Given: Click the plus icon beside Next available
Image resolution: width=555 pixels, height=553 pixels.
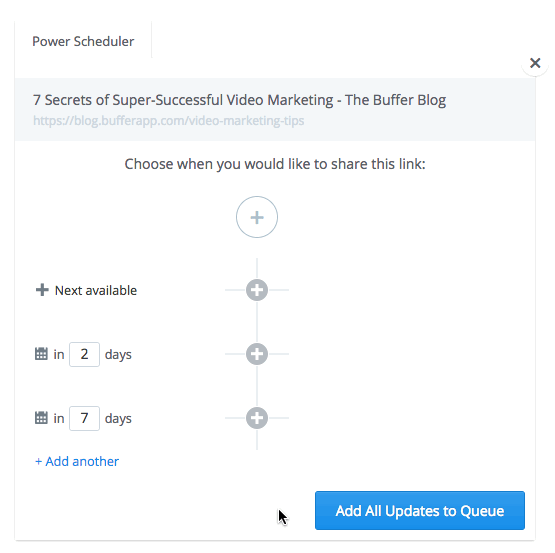Looking at the screenshot, I should tap(42, 290).
